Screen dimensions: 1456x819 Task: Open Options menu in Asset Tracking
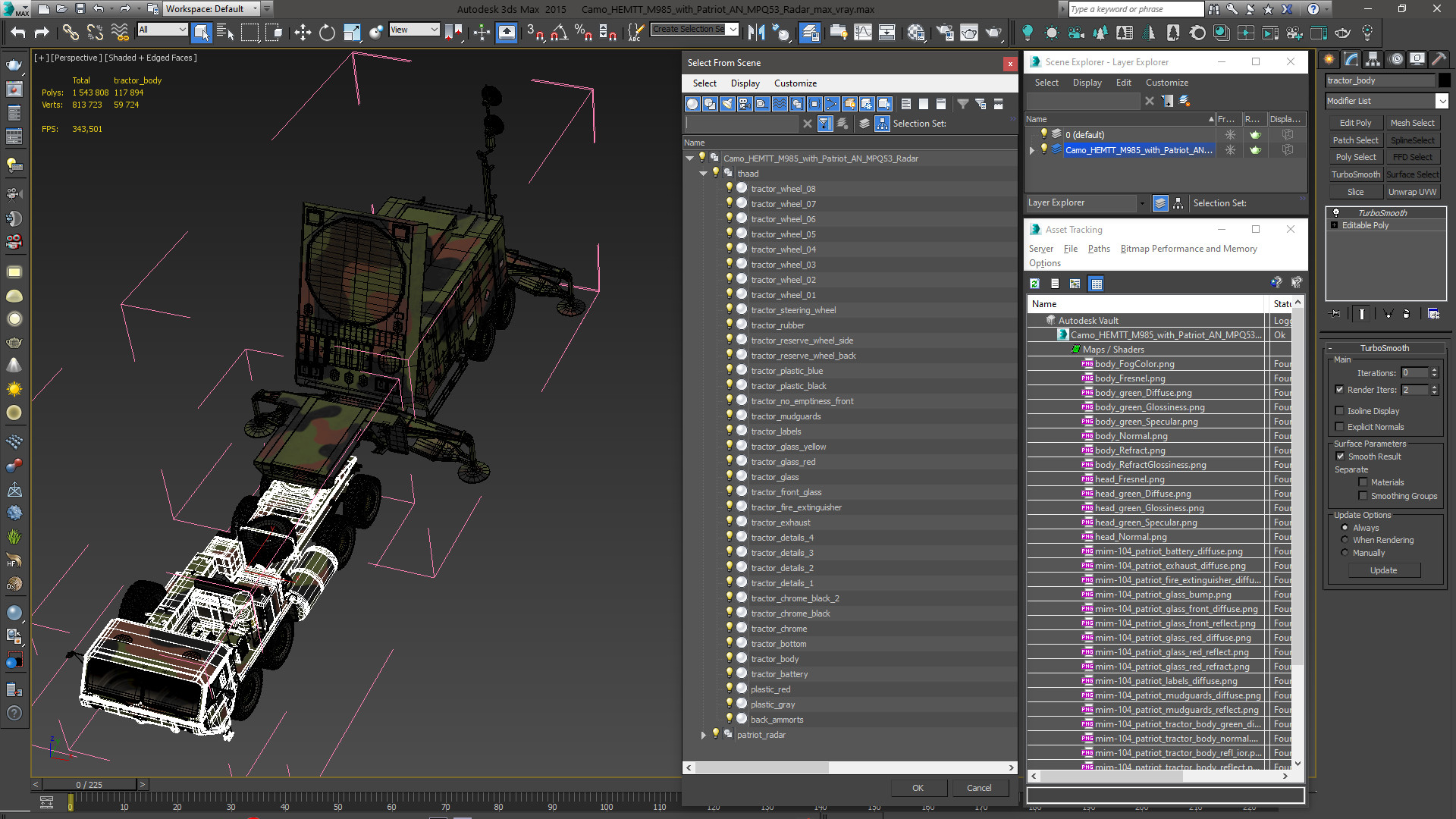pos(1044,263)
